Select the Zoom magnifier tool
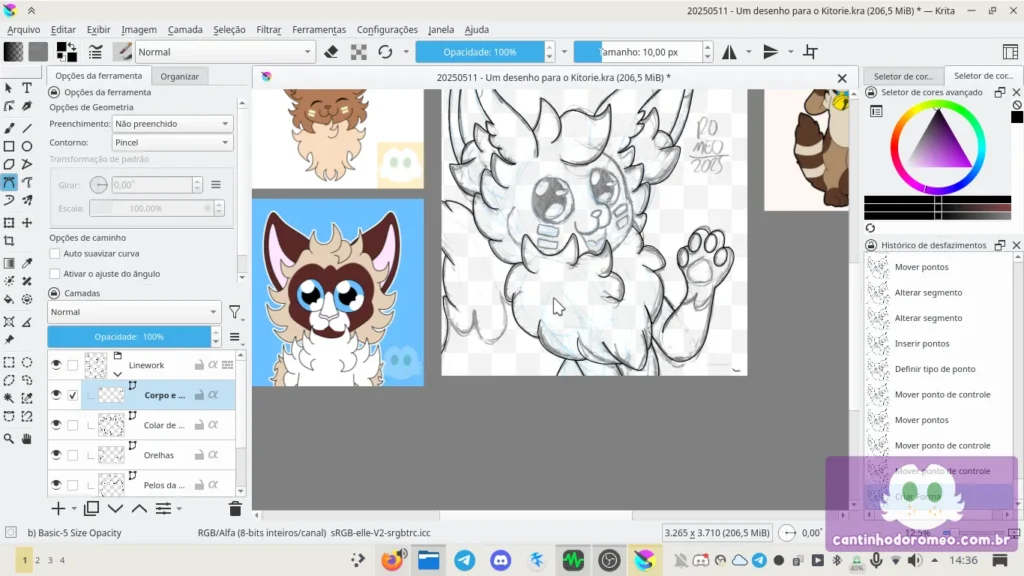This screenshot has height=576, width=1024. (9, 439)
